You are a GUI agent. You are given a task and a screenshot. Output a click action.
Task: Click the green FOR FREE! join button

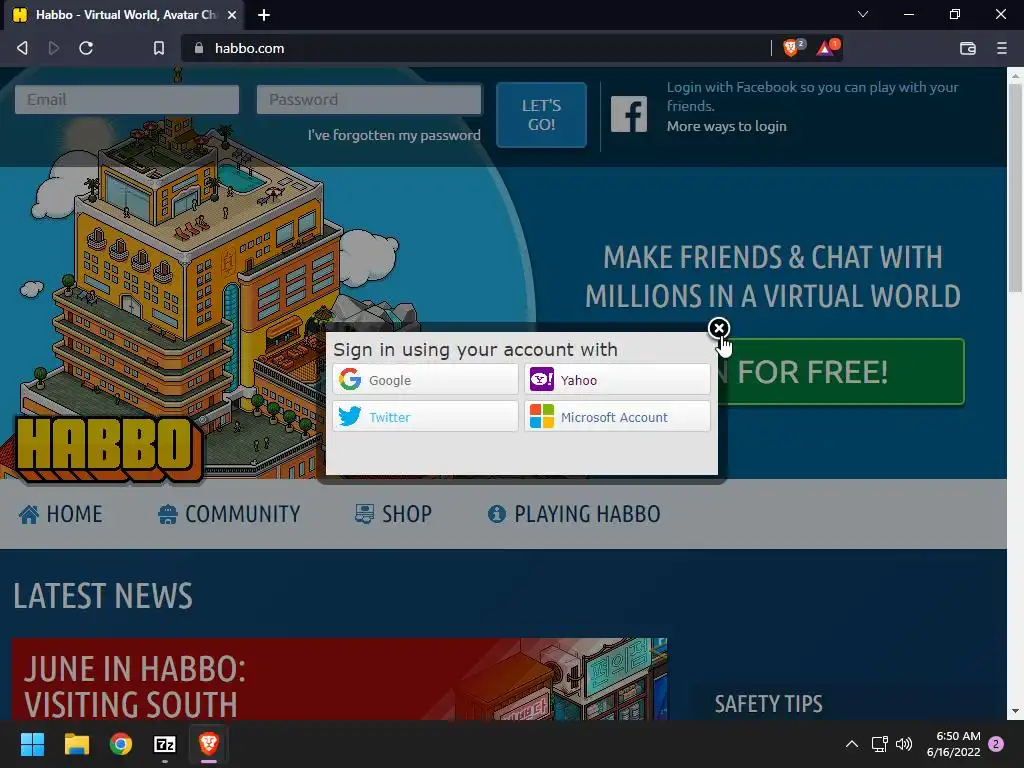(841, 372)
